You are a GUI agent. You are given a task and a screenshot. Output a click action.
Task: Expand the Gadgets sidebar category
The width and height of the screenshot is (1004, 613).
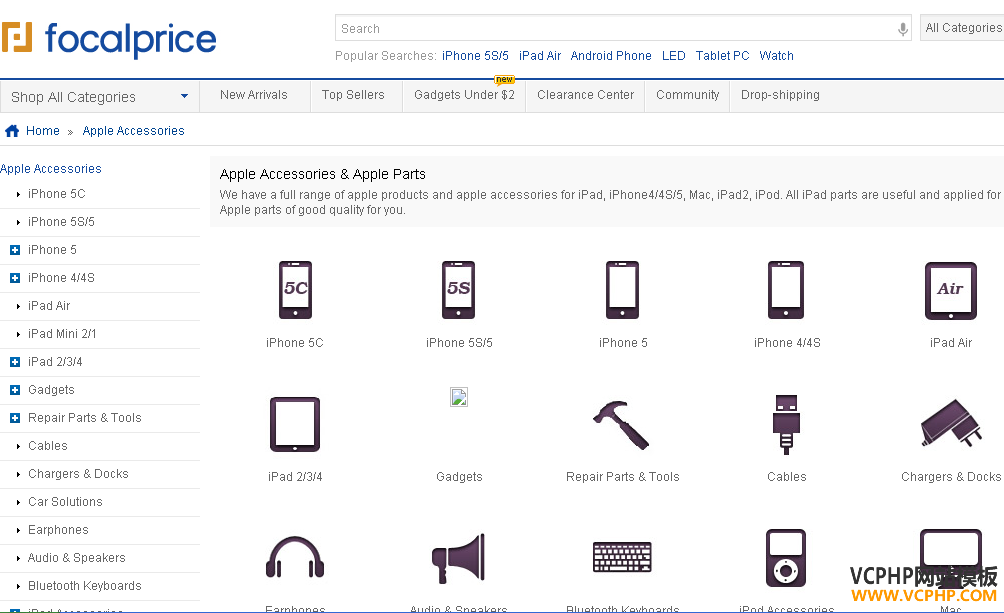[x=15, y=390]
